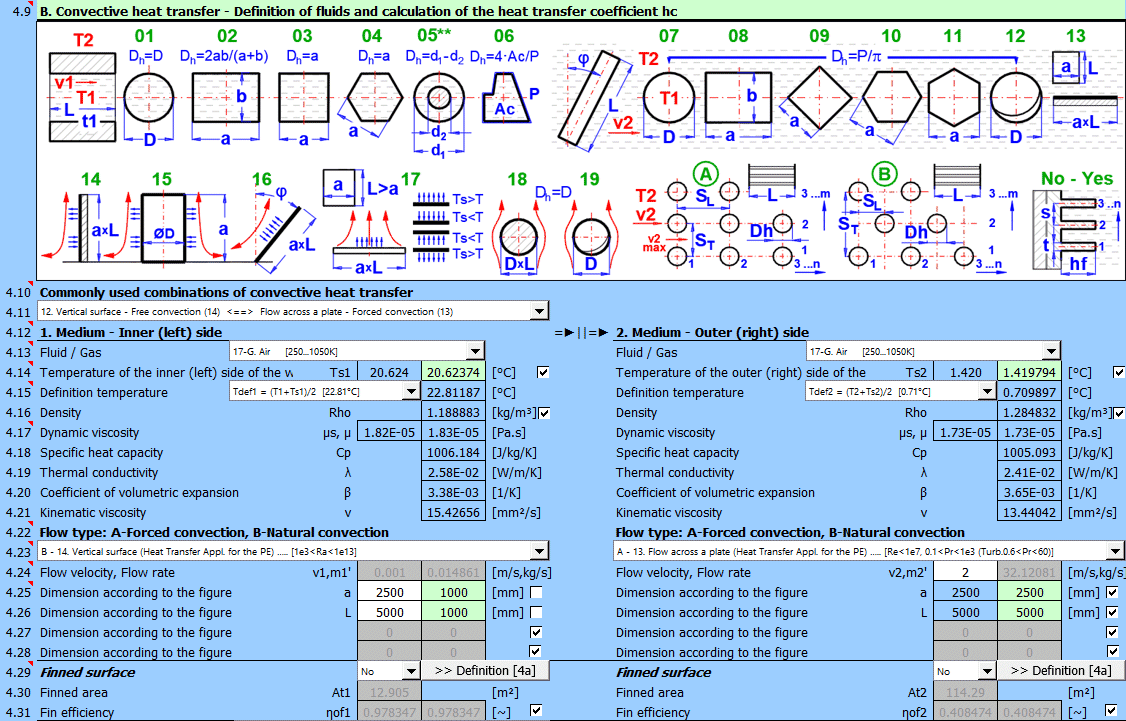Click the flow velocity v2 input field
This screenshot has width=1126, height=721.
click(965, 573)
